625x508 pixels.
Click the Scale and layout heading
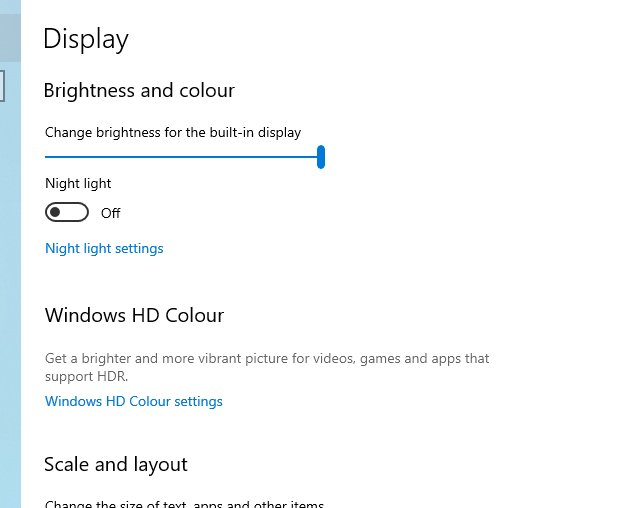coord(116,464)
